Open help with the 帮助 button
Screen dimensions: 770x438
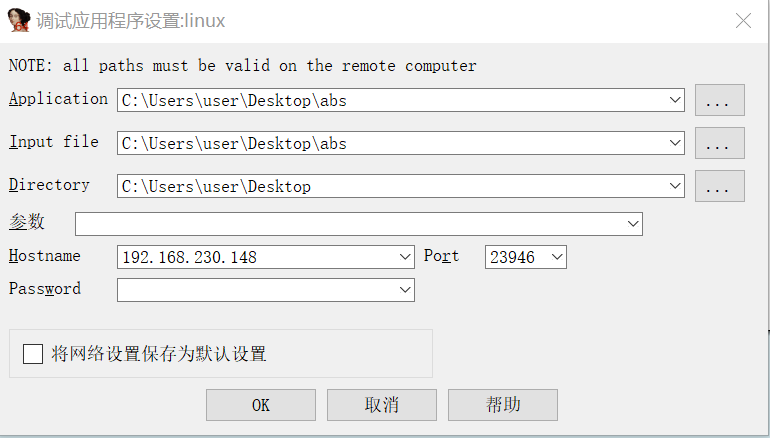[x=502, y=405]
